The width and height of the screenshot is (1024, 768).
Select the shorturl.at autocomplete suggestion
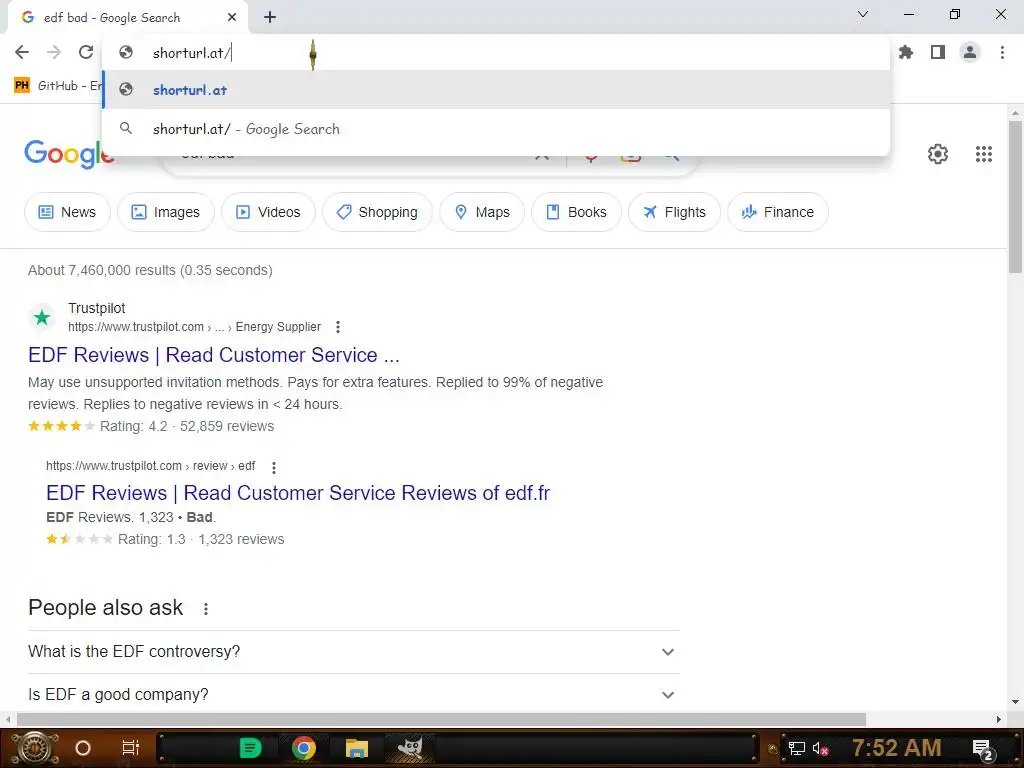point(496,90)
